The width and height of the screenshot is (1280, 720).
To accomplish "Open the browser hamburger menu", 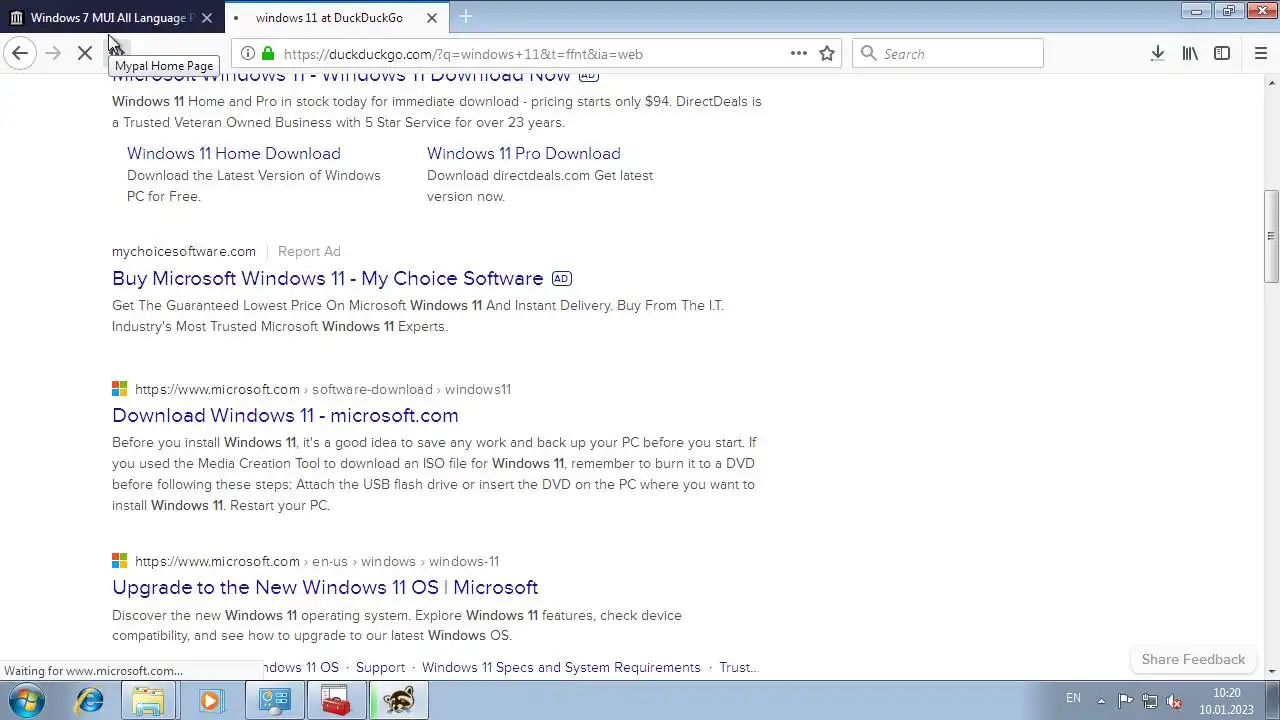I will coord(1260,54).
